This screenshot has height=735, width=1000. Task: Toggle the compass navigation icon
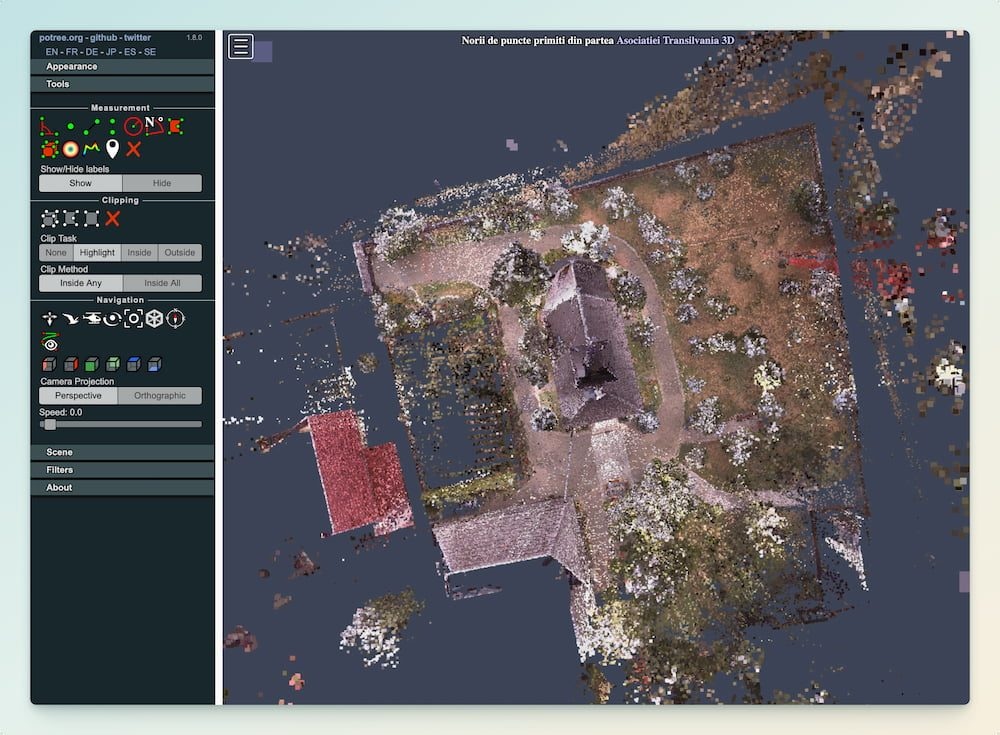[x=176, y=319]
